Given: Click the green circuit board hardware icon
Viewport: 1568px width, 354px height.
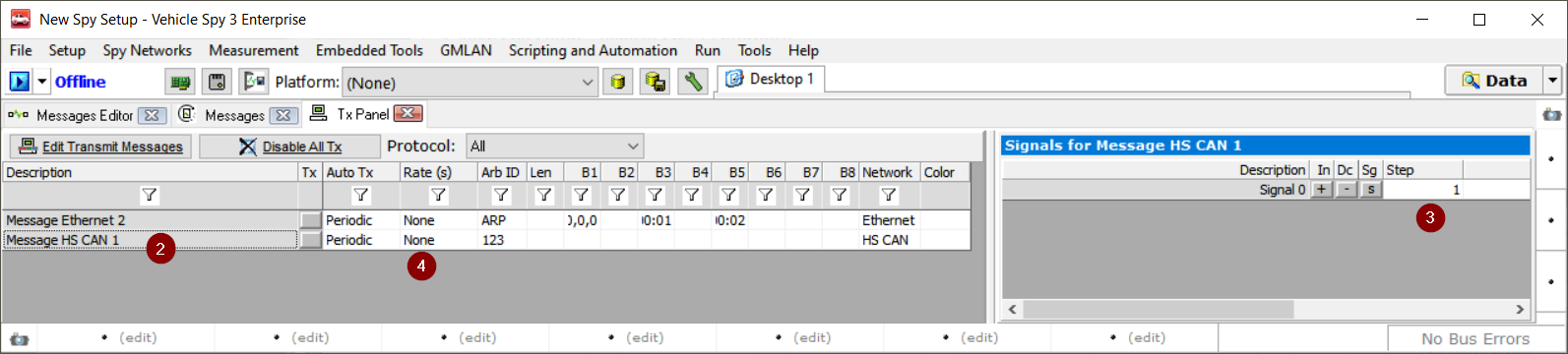Looking at the screenshot, I should [x=180, y=82].
